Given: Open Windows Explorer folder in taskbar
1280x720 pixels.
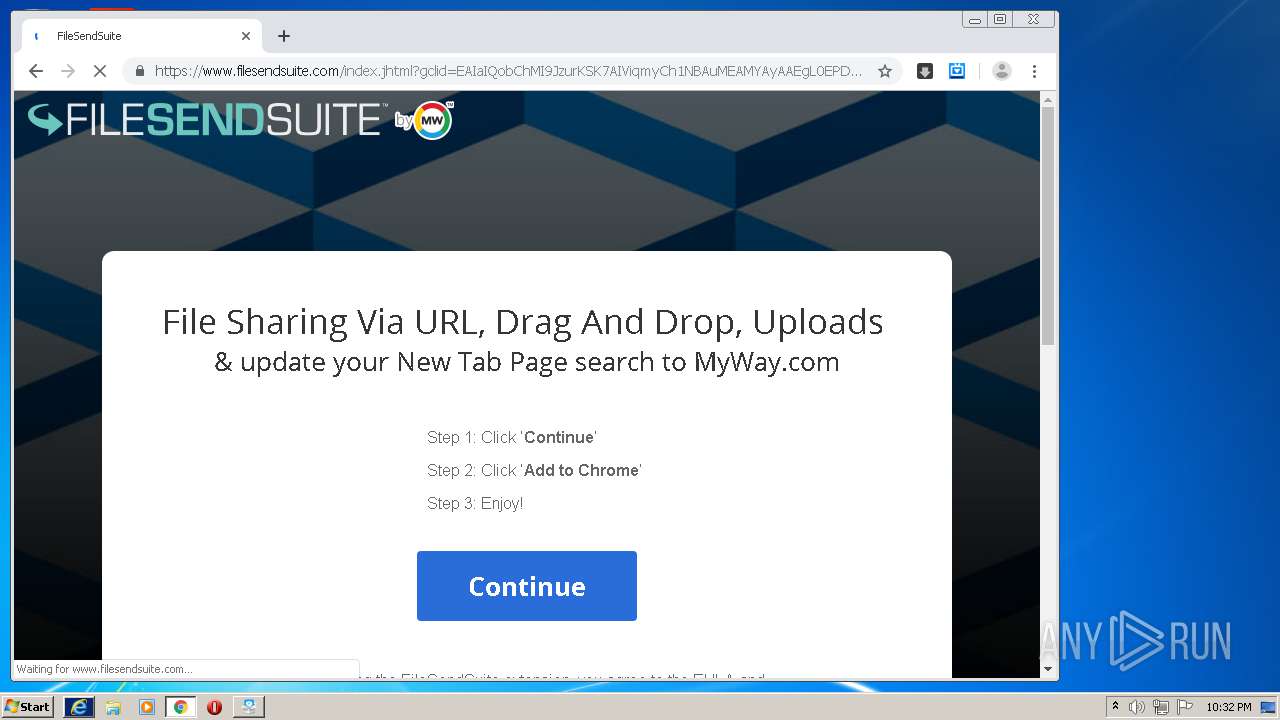Looking at the screenshot, I should [113, 706].
